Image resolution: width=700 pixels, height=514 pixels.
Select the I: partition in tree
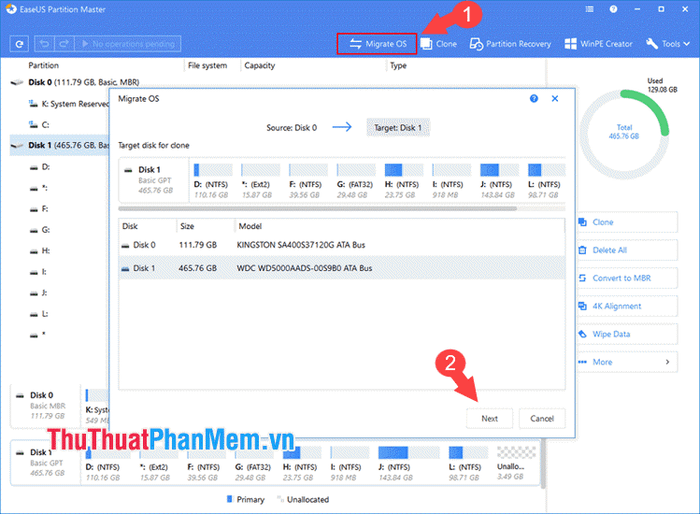click(39, 272)
